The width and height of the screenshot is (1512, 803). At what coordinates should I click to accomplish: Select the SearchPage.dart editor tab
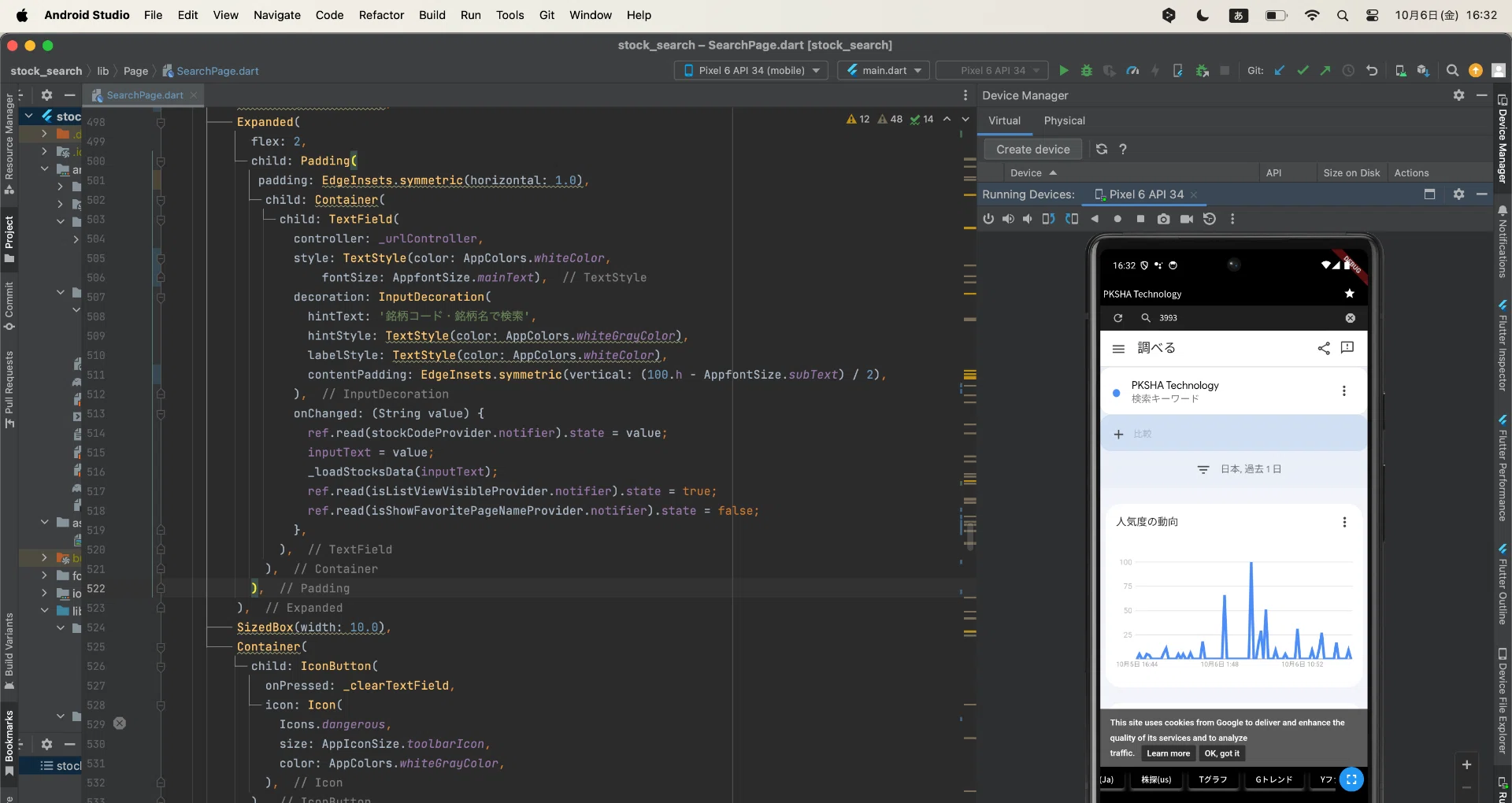click(x=145, y=95)
